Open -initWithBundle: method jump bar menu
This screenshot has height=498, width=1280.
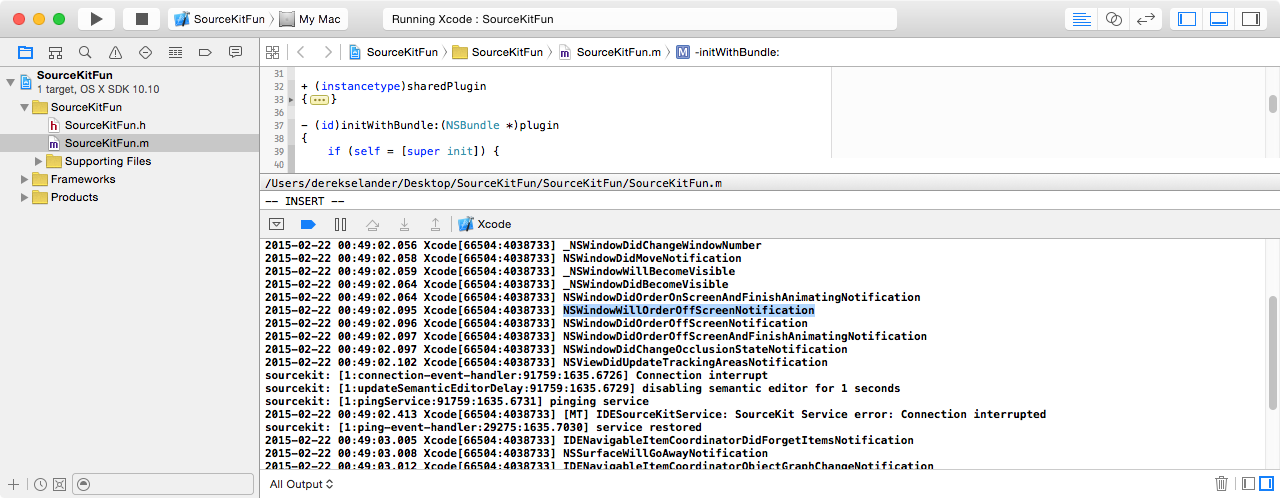point(727,52)
